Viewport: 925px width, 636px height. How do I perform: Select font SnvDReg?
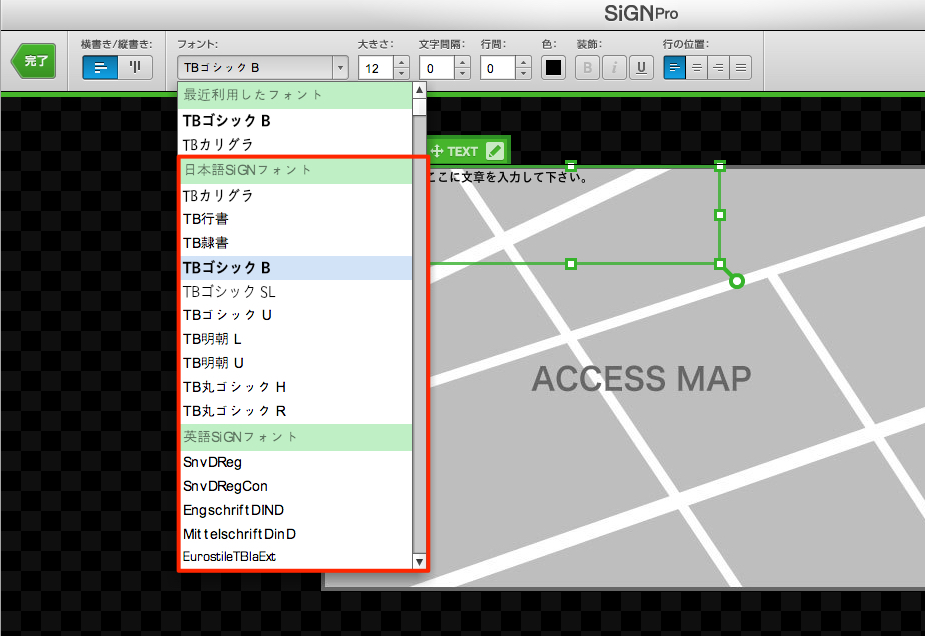point(295,463)
